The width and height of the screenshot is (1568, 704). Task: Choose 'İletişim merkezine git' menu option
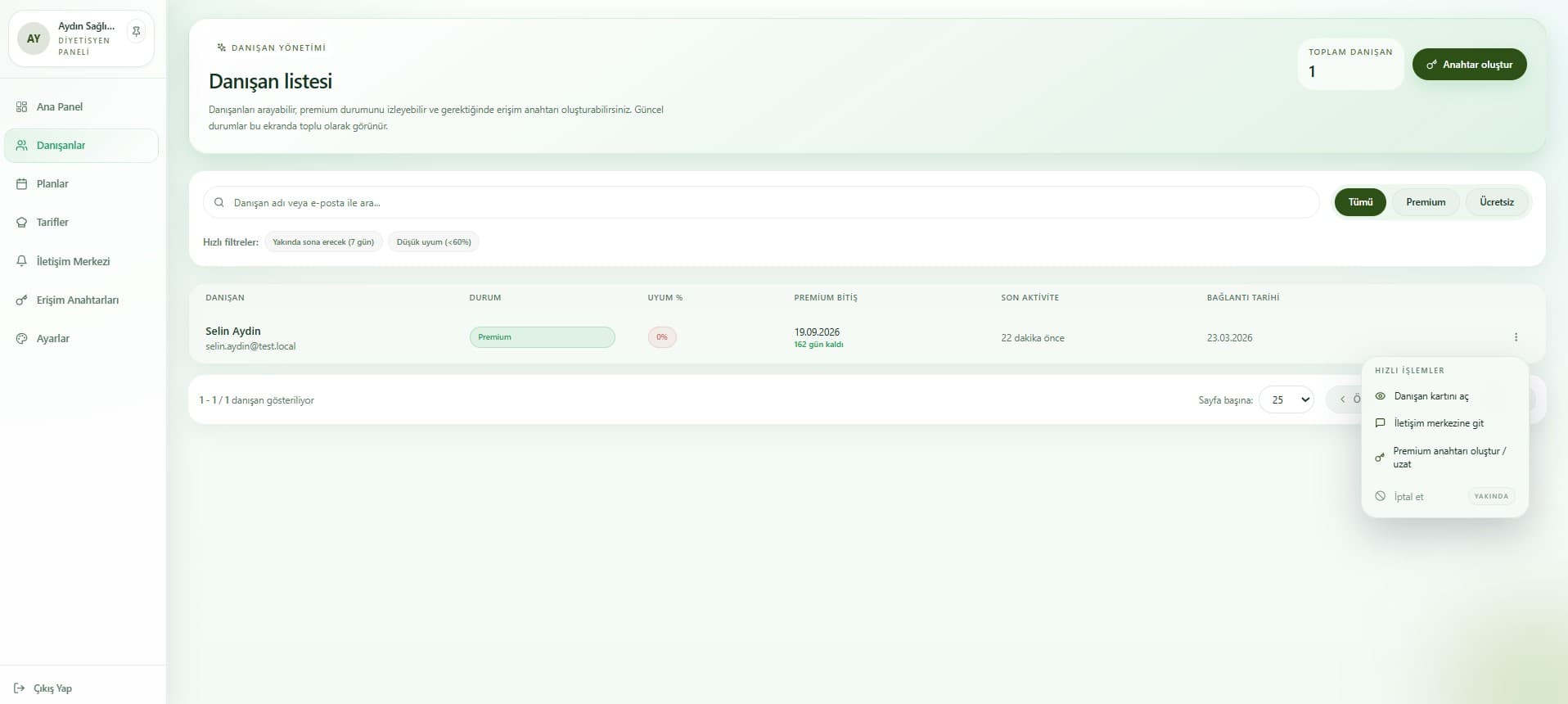pyautogui.click(x=1438, y=423)
